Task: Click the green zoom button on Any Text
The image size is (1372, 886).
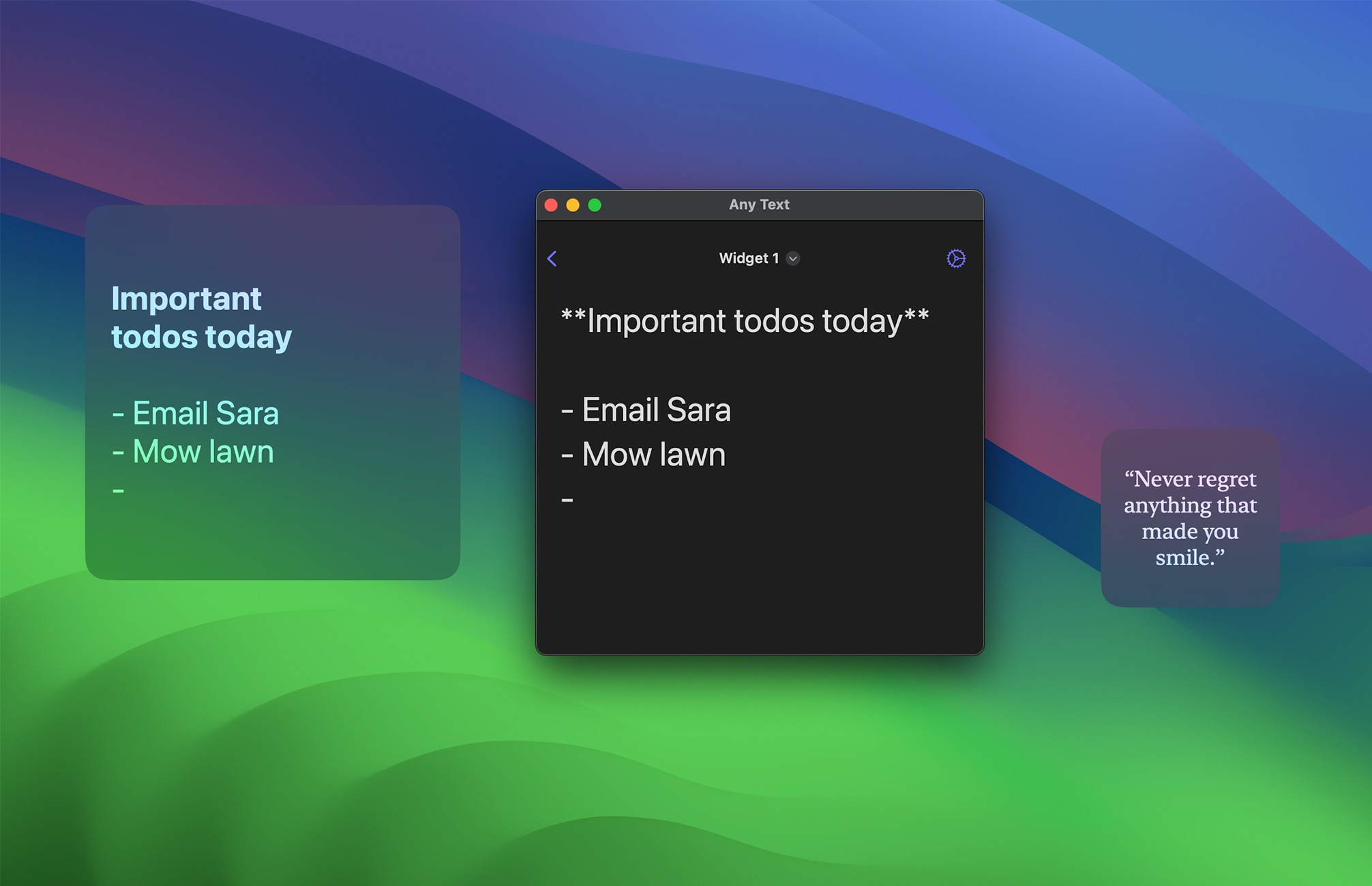Action: pyautogui.click(x=595, y=204)
